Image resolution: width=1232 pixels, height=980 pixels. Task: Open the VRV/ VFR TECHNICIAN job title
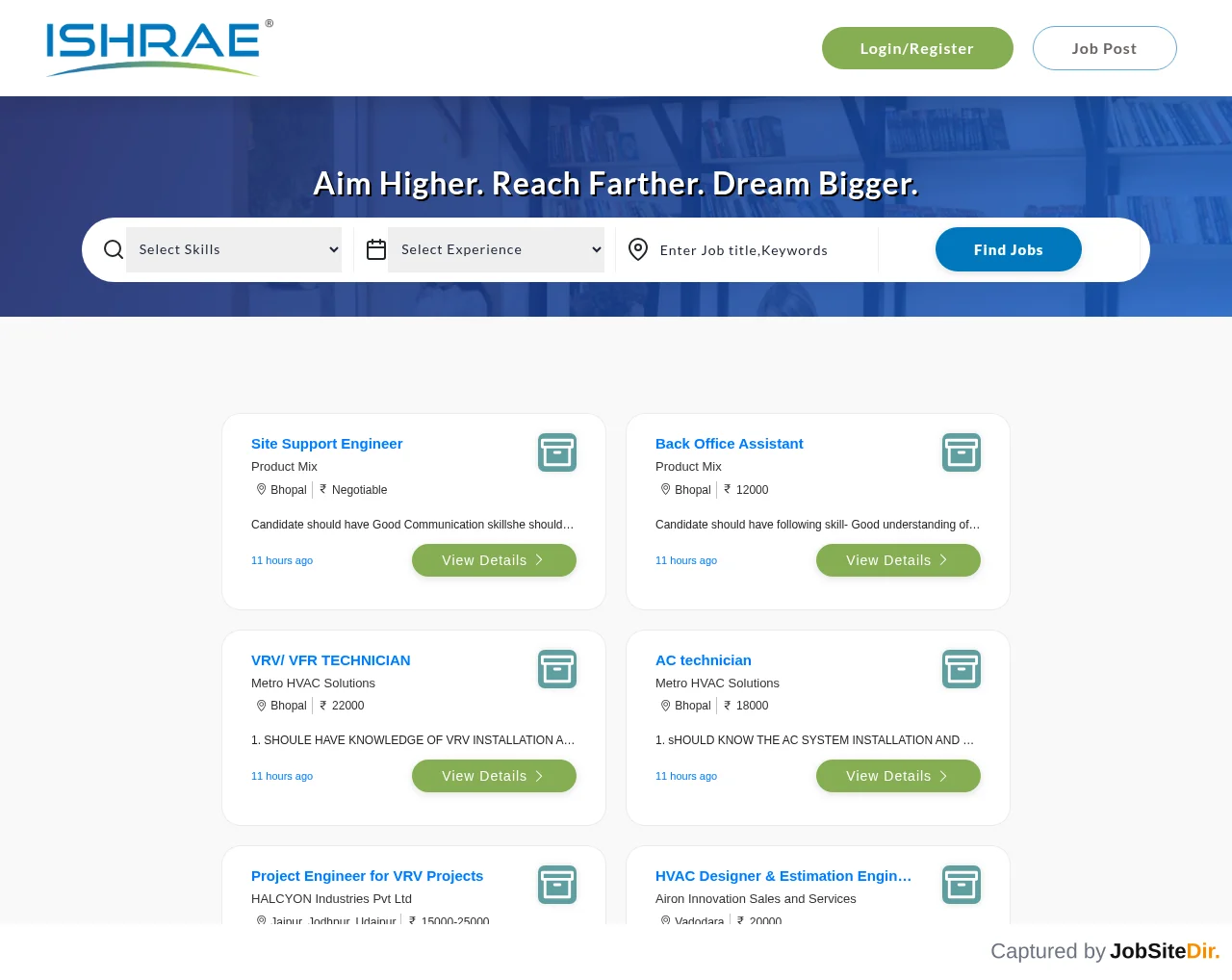pyautogui.click(x=331, y=660)
